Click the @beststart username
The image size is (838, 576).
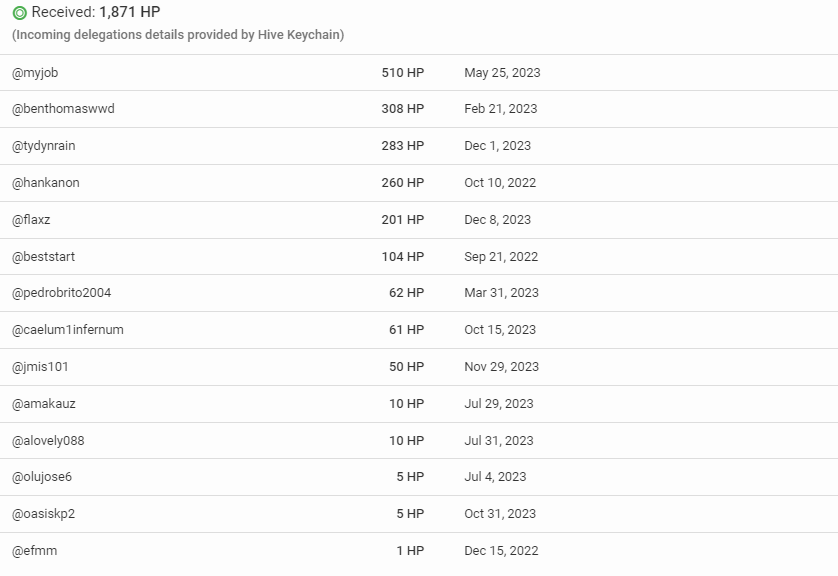point(43,256)
